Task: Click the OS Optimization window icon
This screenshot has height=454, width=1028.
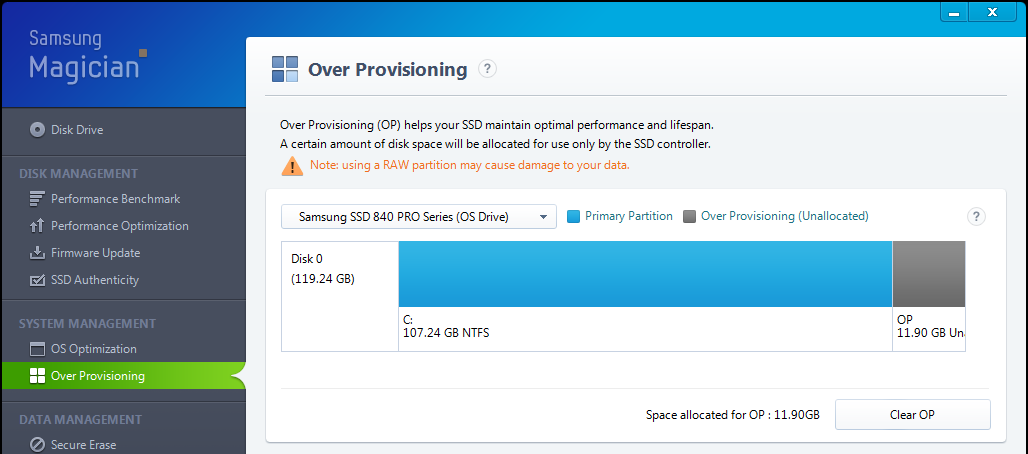Action: 37,349
